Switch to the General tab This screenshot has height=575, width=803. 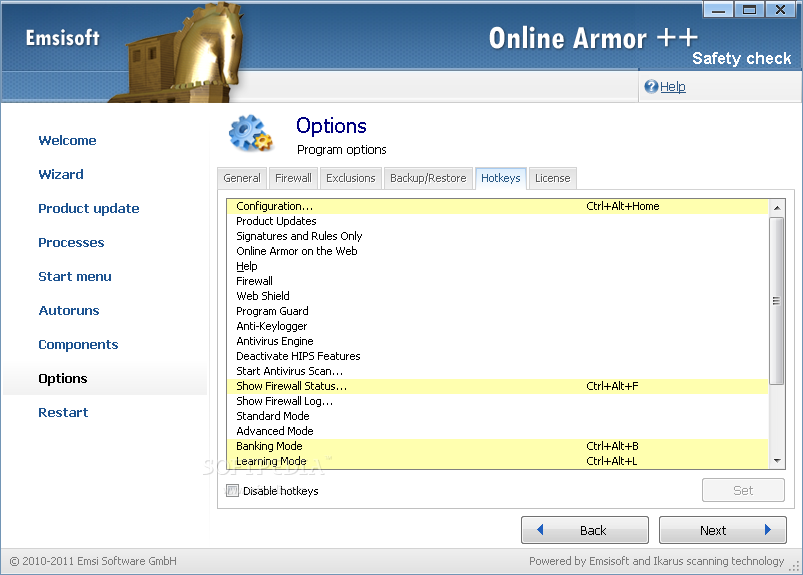(x=242, y=178)
